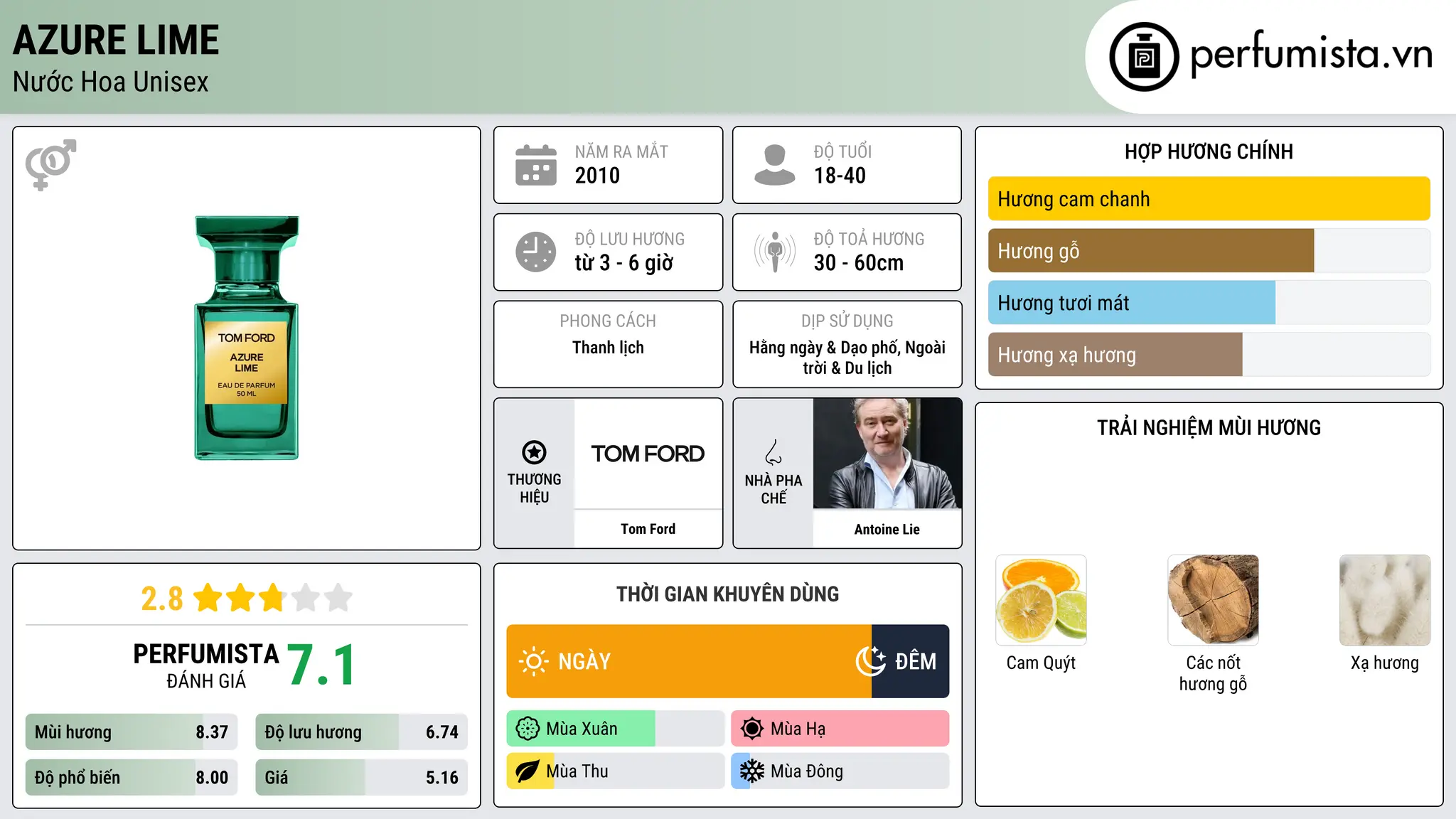Image resolution: width=1456 pixels, height=819 pixels.
Task: Click the age range 18-40
Action: point(840,176)
